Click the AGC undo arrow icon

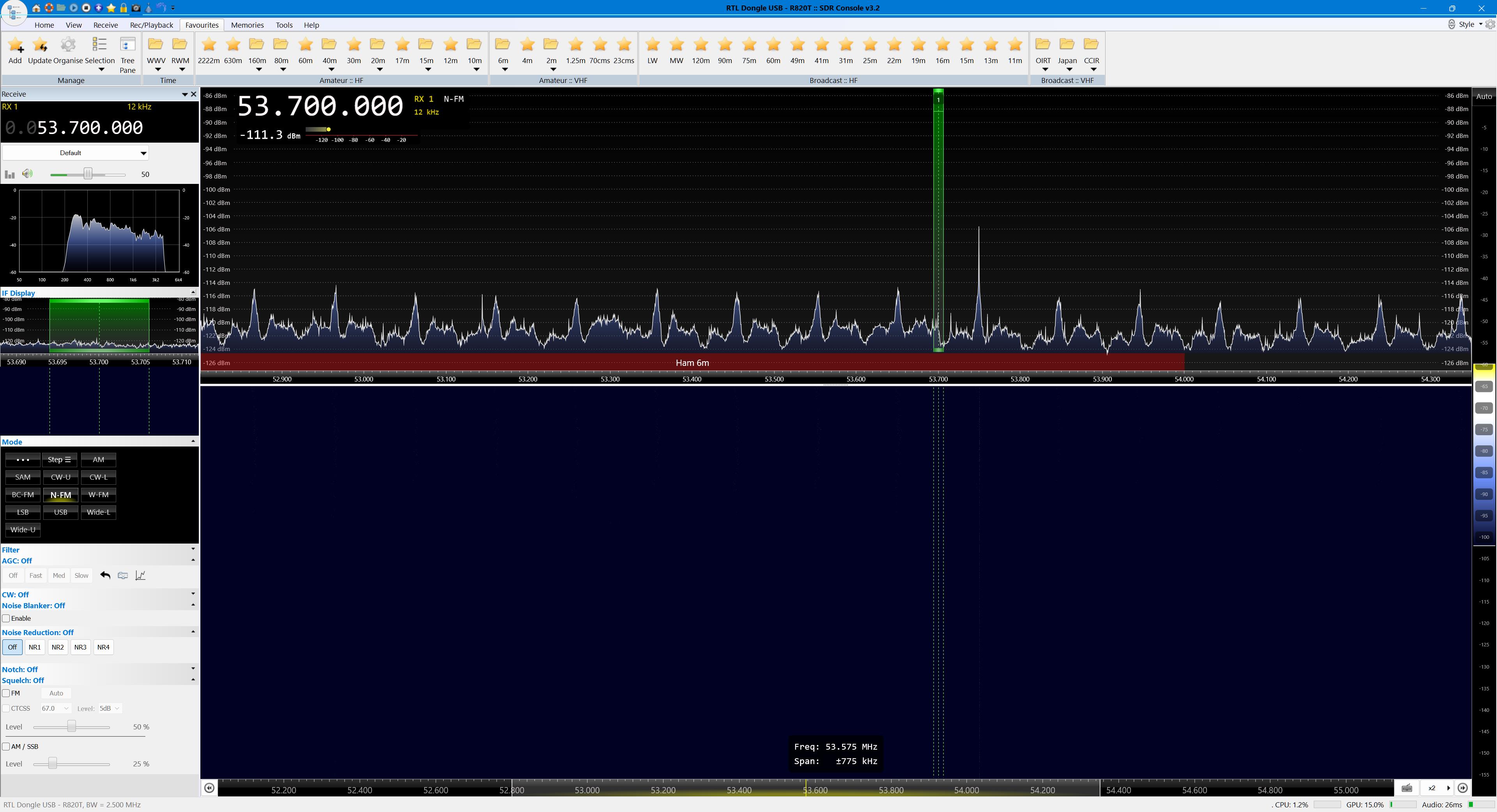tap(105, 575)
